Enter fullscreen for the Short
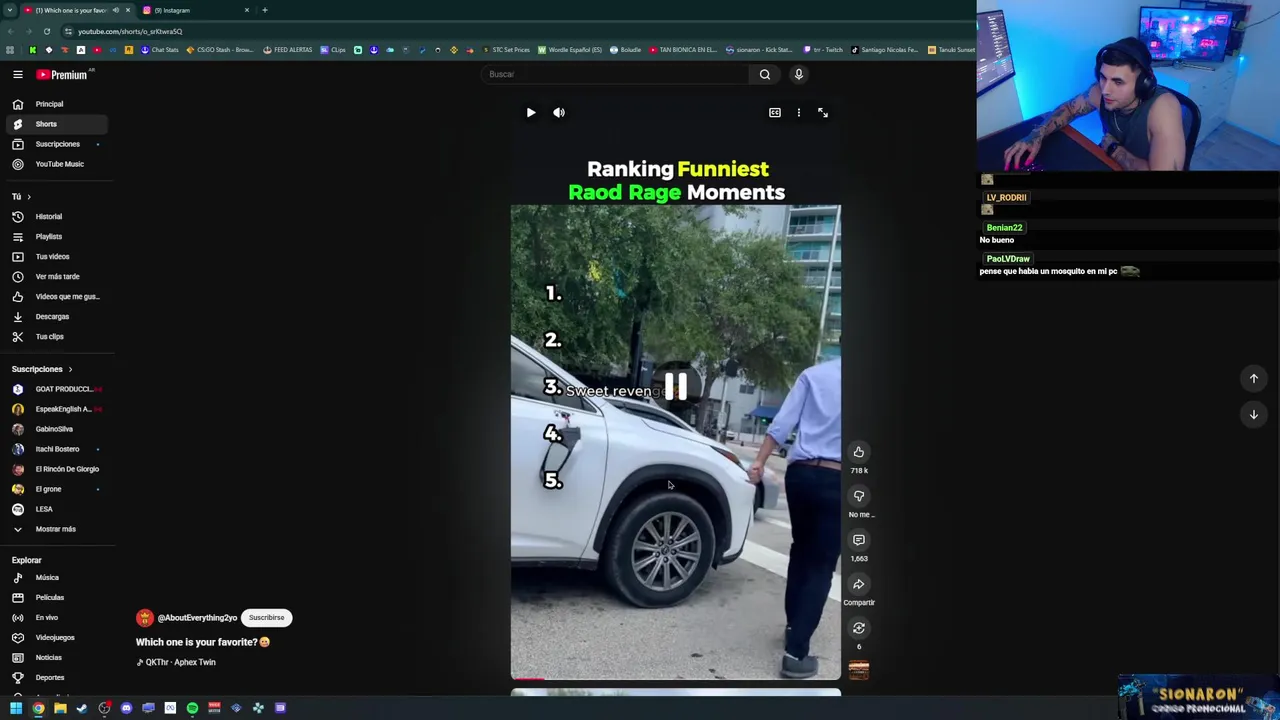Image resolution: width=1280 pixels, height=720 pixels. click(822, 113)
